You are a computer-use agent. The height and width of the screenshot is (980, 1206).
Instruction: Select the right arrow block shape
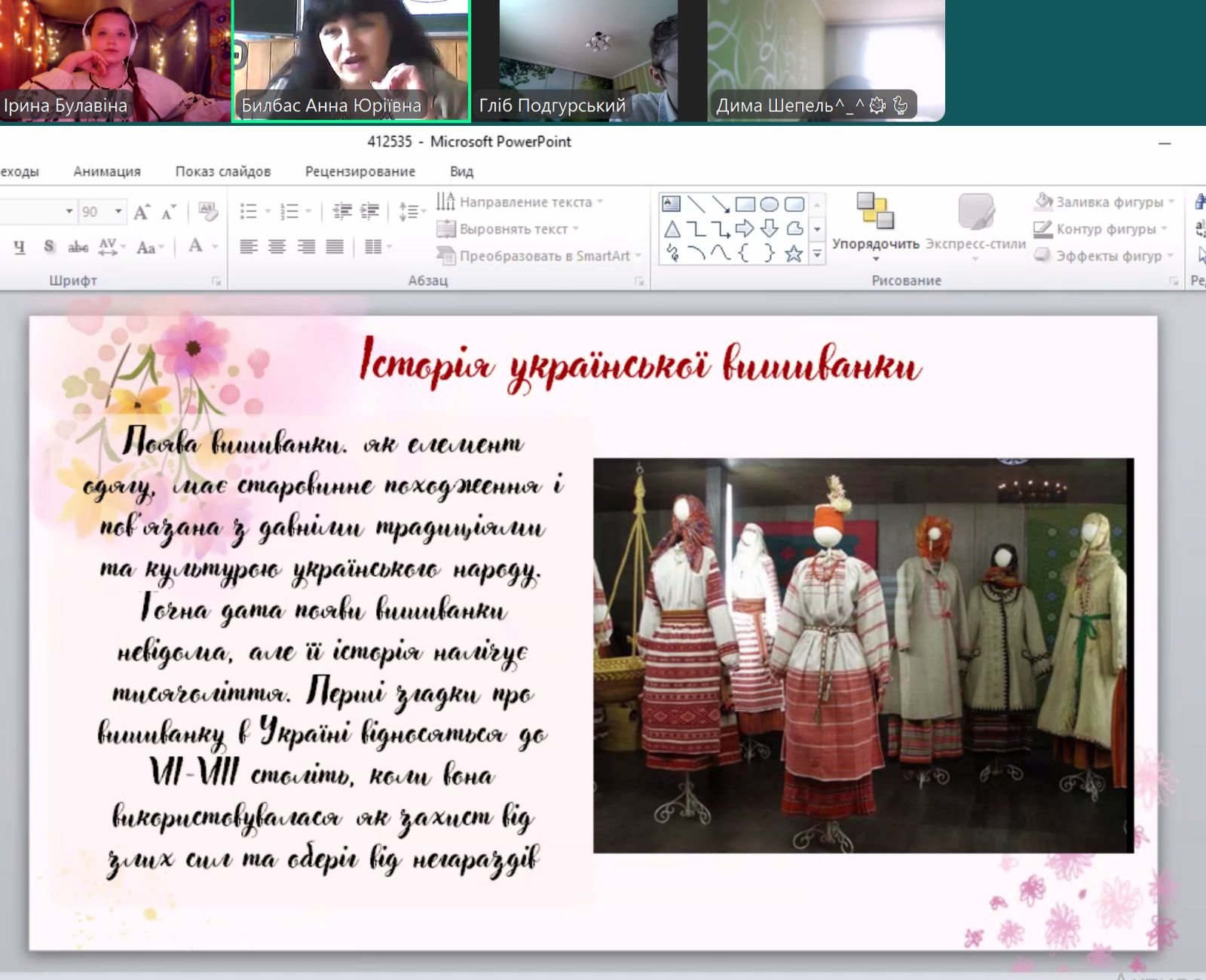(745, 229)
